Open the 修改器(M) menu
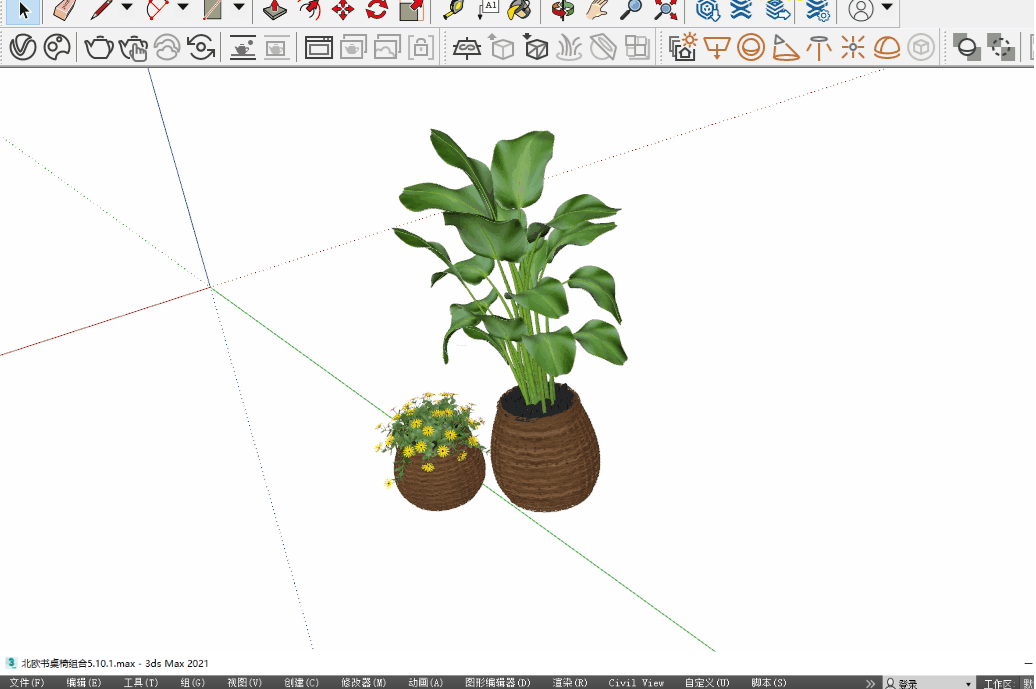The width and height of the screenshot is (1036, 689). pyautogui.click(x=363, y=683)
